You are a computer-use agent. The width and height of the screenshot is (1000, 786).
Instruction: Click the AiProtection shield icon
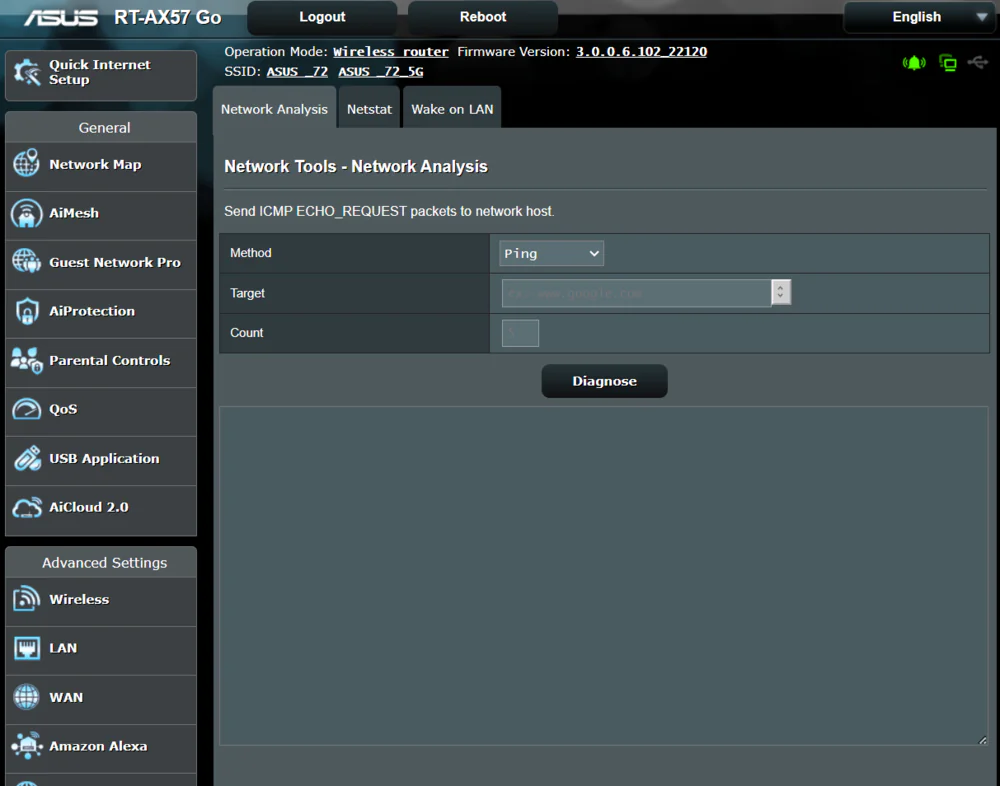click(x=27, y=311)
